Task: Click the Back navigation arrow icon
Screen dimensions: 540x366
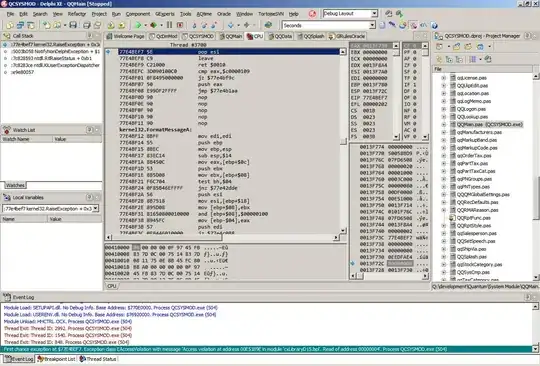Action: pos(230,25)
